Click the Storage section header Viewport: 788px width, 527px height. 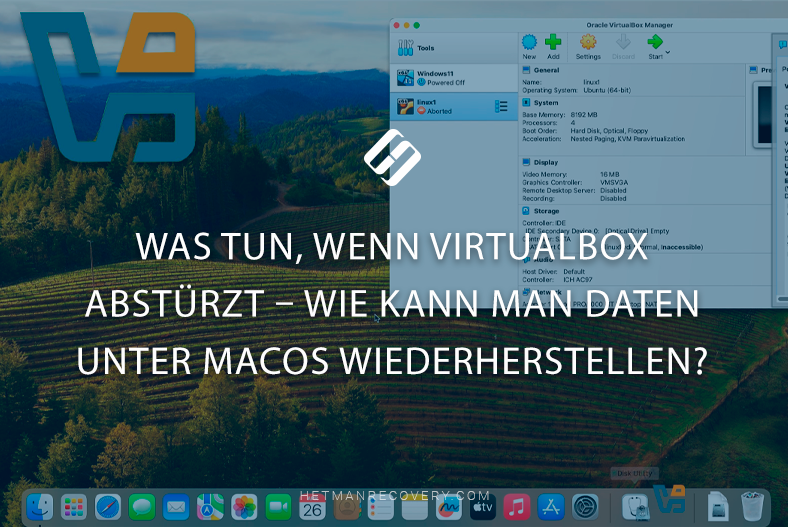546,211
